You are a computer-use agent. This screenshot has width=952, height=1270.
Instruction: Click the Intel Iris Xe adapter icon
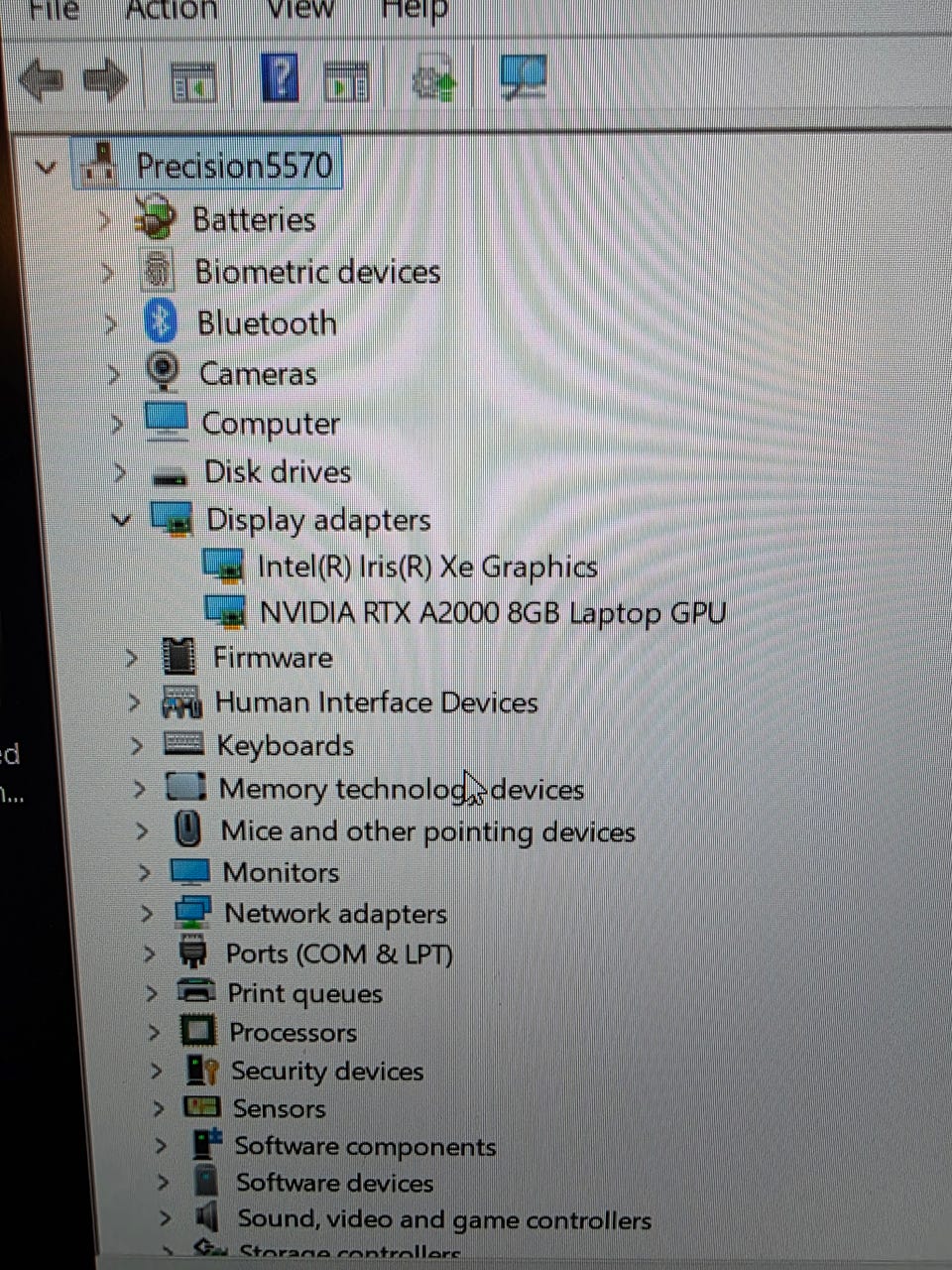click(x=223, y=566)
